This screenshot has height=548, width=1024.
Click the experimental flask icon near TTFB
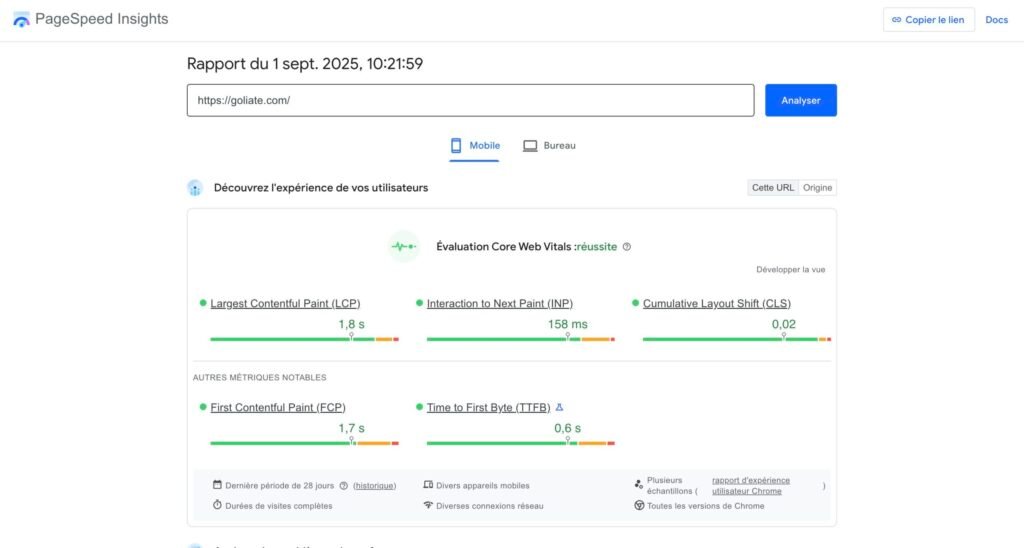(560, 407)
